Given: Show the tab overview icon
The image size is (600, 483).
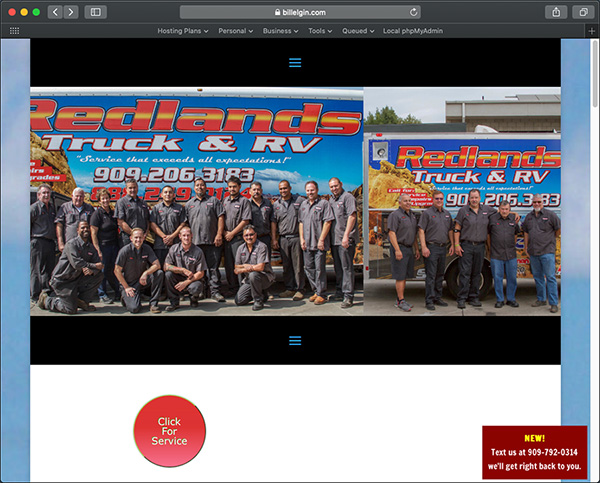Looking at the screenshot, I should pos(583,12).
